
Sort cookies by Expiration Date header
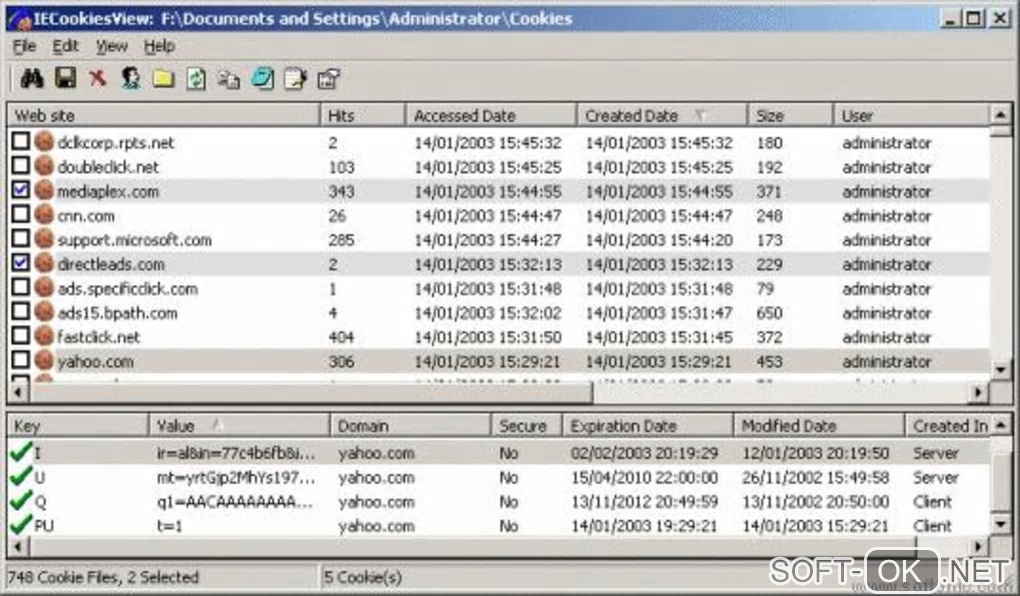tap(648, 426)
